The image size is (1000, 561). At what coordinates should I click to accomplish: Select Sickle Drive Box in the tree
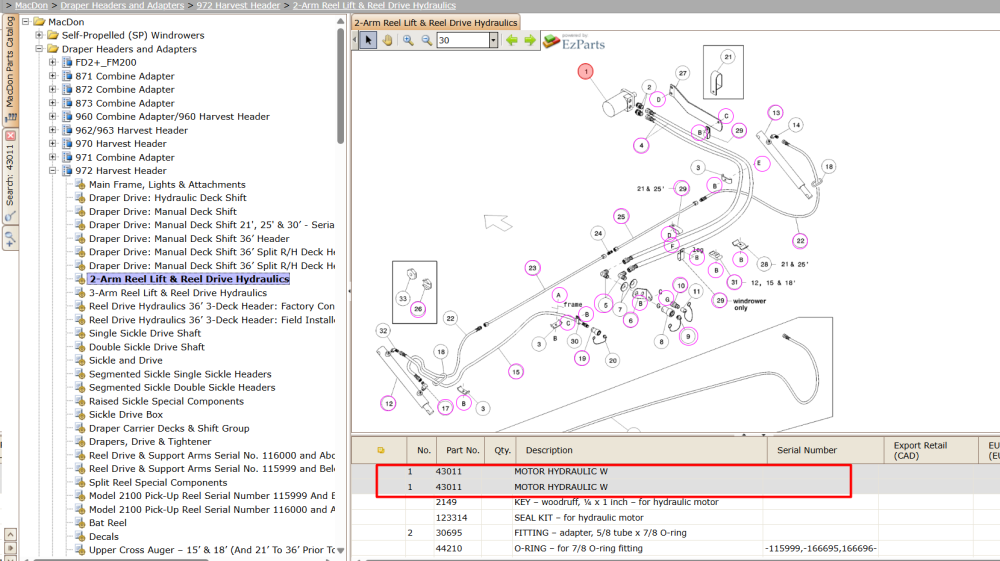coord(126,414)
